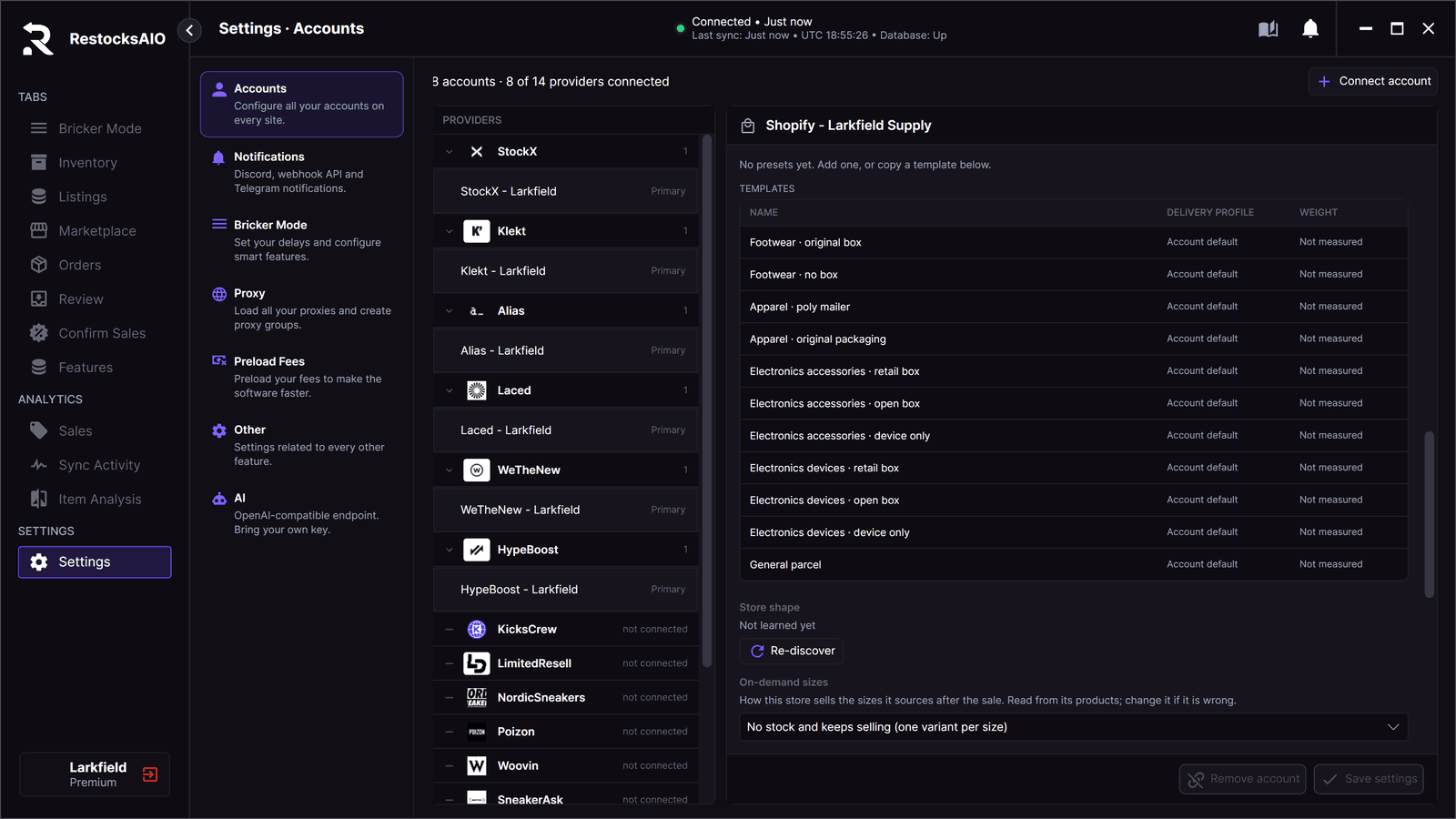1456x819 pixels.
Task: Collapse the WeTheNew provider group
Action: [450, 470]
